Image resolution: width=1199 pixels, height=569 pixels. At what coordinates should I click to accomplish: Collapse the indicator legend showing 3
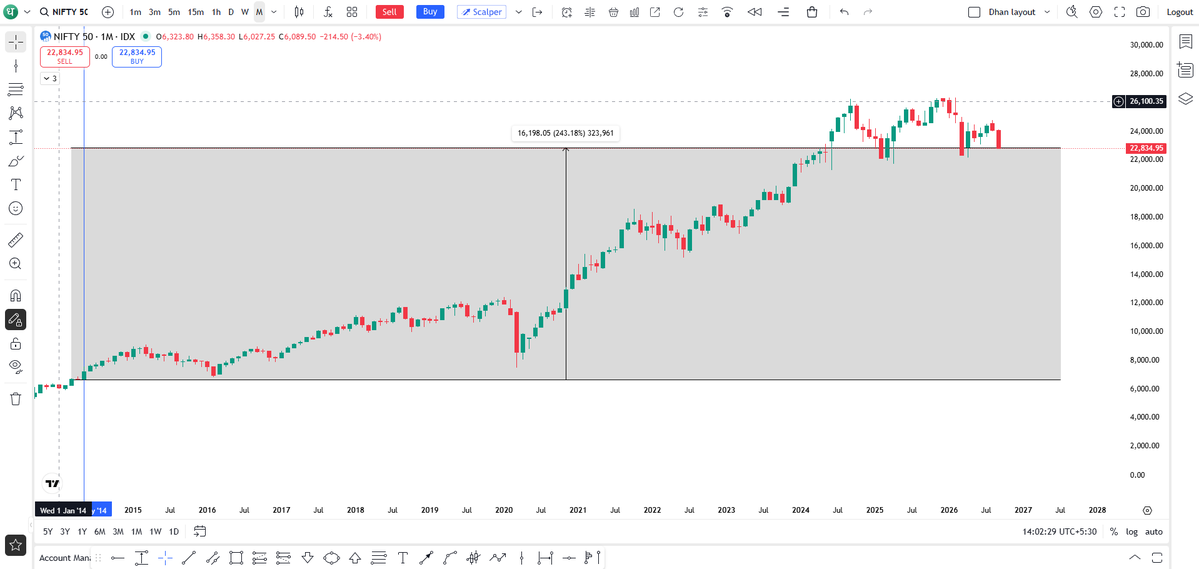(x=49, y=78)
